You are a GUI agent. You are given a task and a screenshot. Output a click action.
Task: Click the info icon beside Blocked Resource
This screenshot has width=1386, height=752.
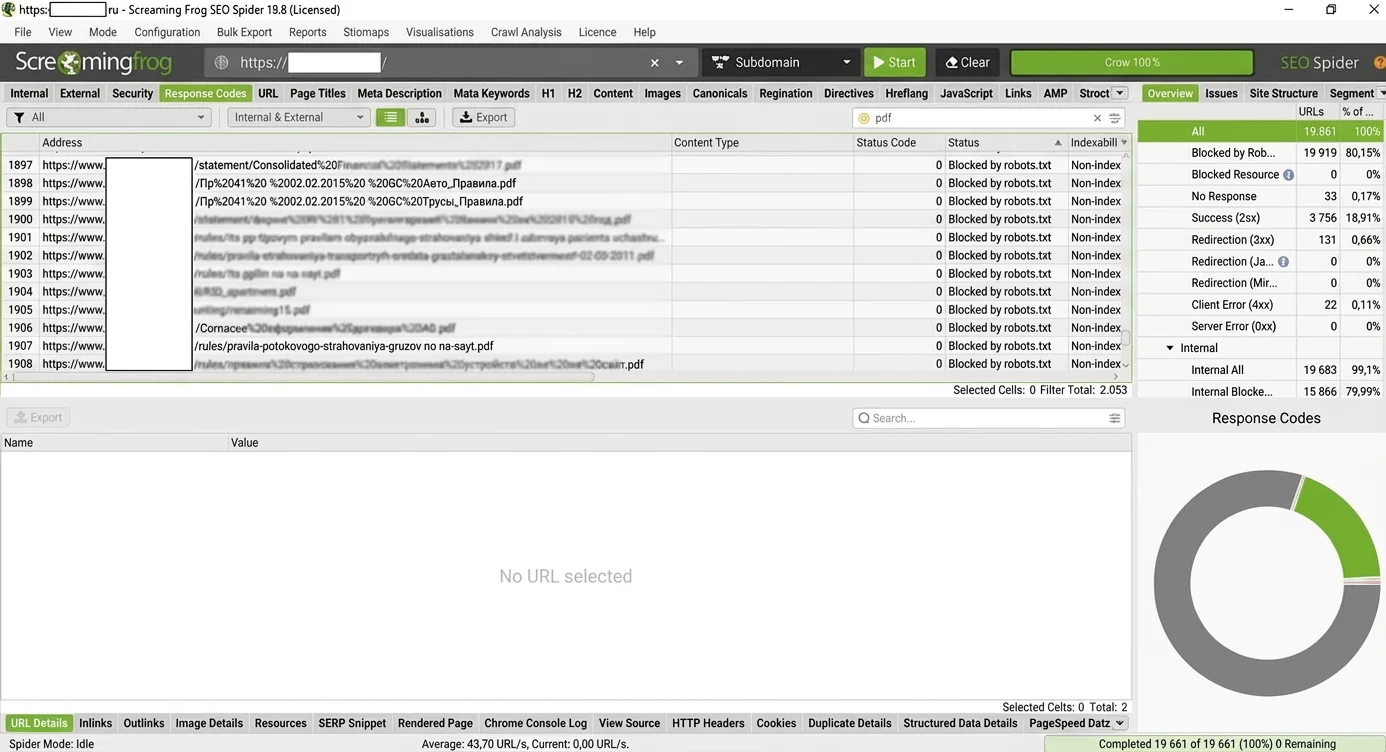tap(1288, 175)
